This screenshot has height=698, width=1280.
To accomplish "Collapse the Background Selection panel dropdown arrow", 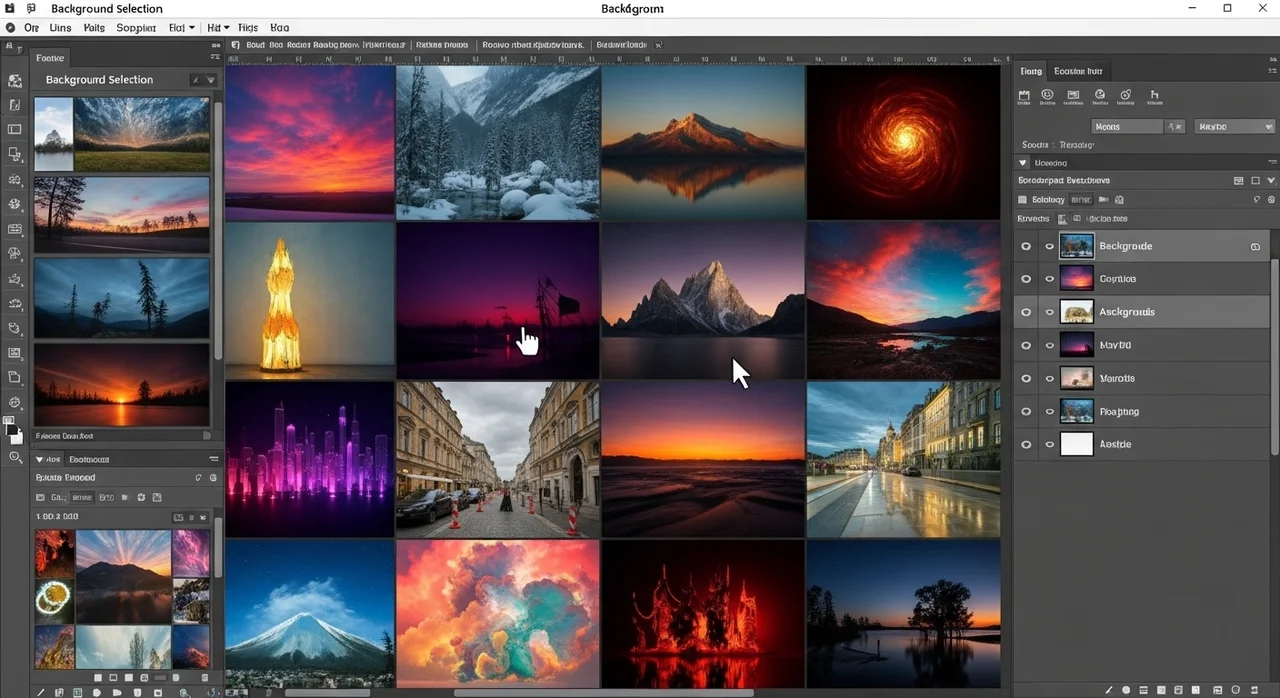I will pos(211,80).
